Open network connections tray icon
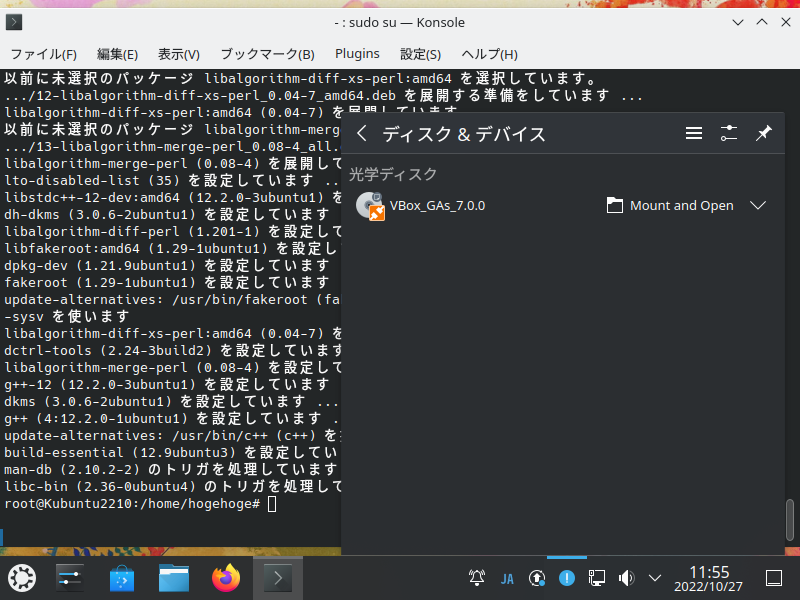800x600 pixels. click(596, 578)
